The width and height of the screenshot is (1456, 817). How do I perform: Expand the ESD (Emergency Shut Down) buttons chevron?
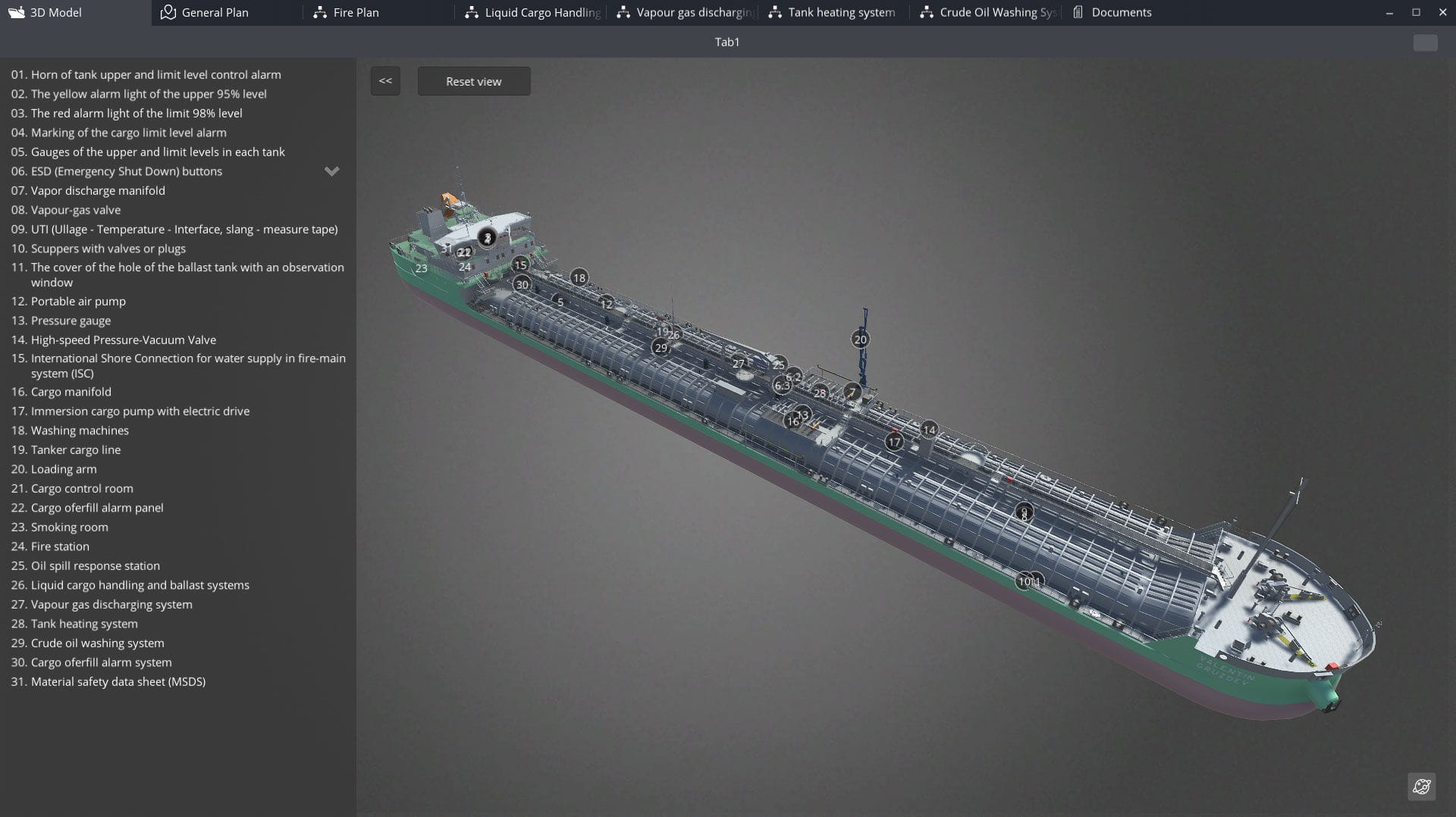pyautogui.click(x=331, y=171)
